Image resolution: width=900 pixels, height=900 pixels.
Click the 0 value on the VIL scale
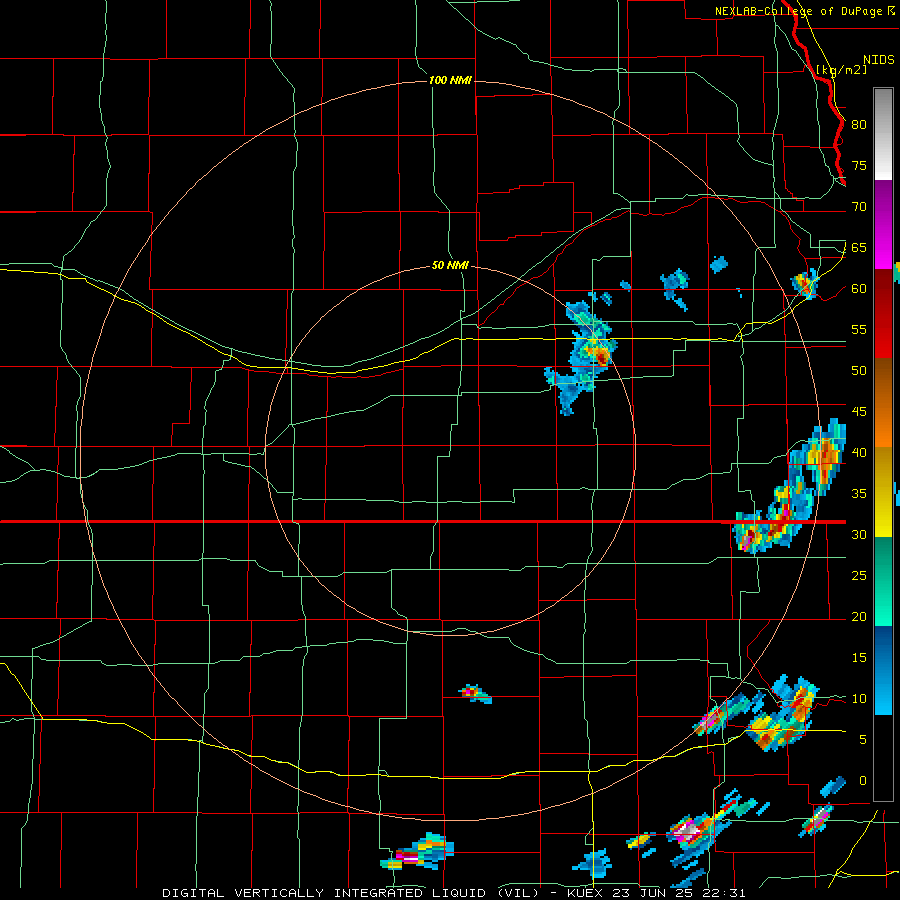[863, 781]
